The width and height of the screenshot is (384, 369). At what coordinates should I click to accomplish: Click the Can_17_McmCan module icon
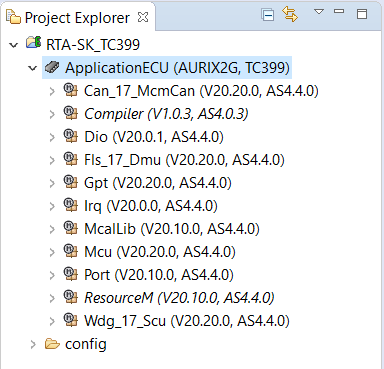[70, 90]
